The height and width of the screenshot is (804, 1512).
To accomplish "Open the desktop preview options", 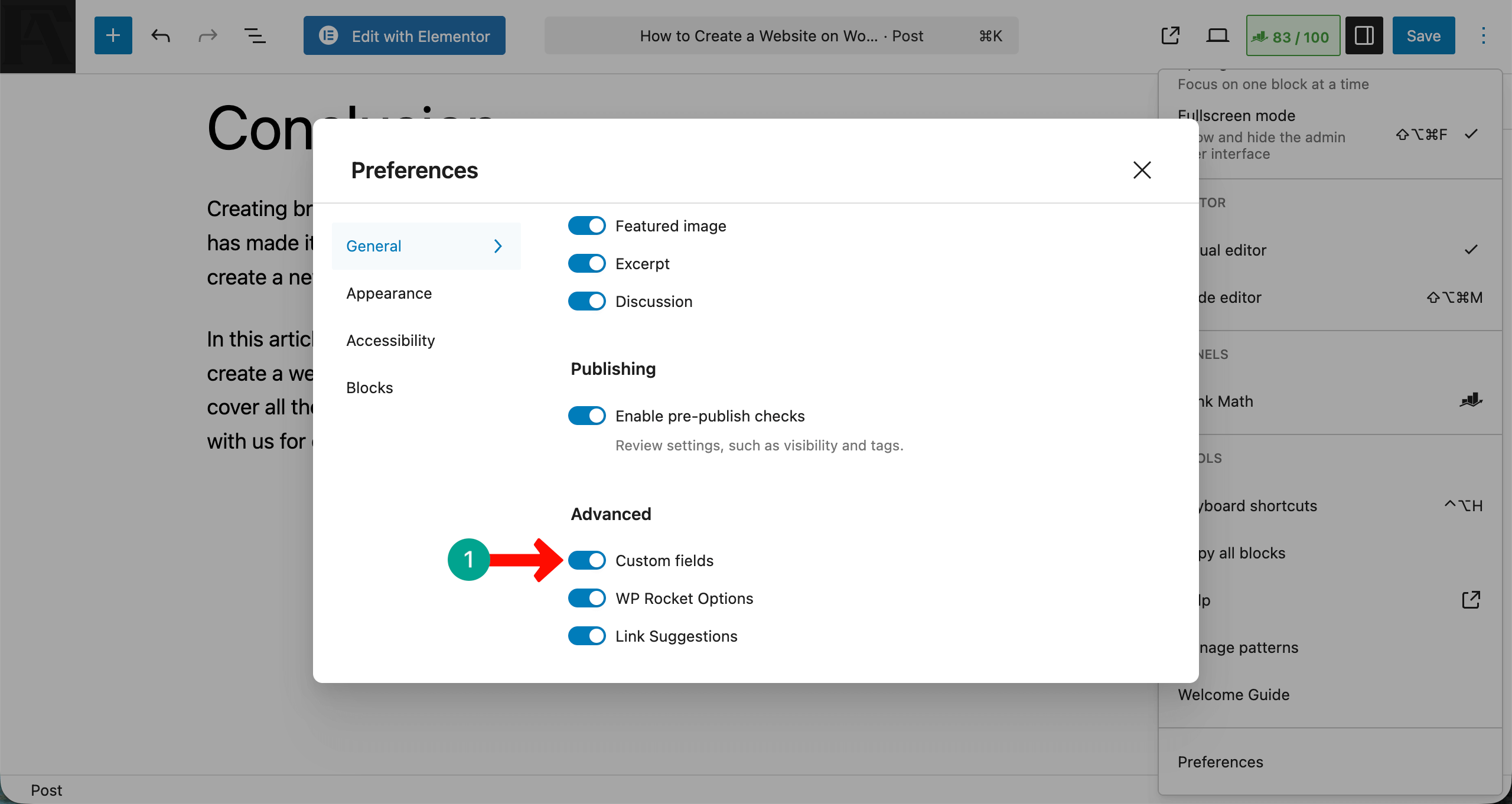I will (x=1217, y=35).
